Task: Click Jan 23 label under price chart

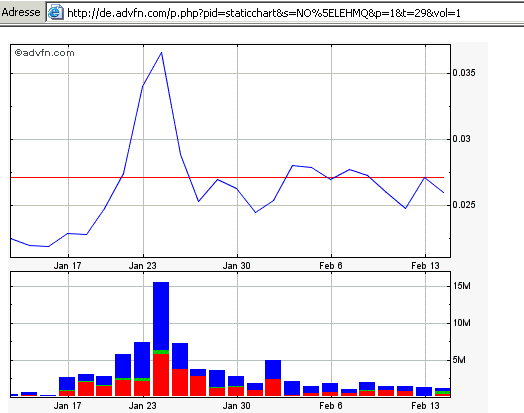Action: pos(143,266)
